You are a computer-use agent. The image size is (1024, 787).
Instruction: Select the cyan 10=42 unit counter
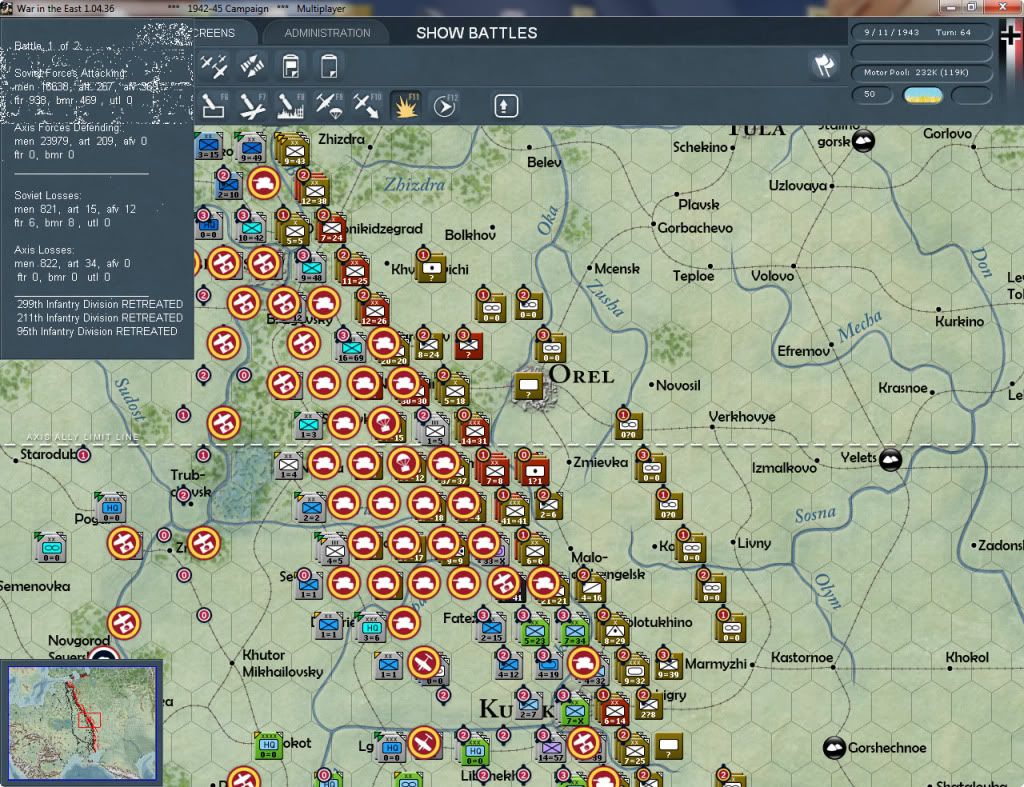click(251, 229)
